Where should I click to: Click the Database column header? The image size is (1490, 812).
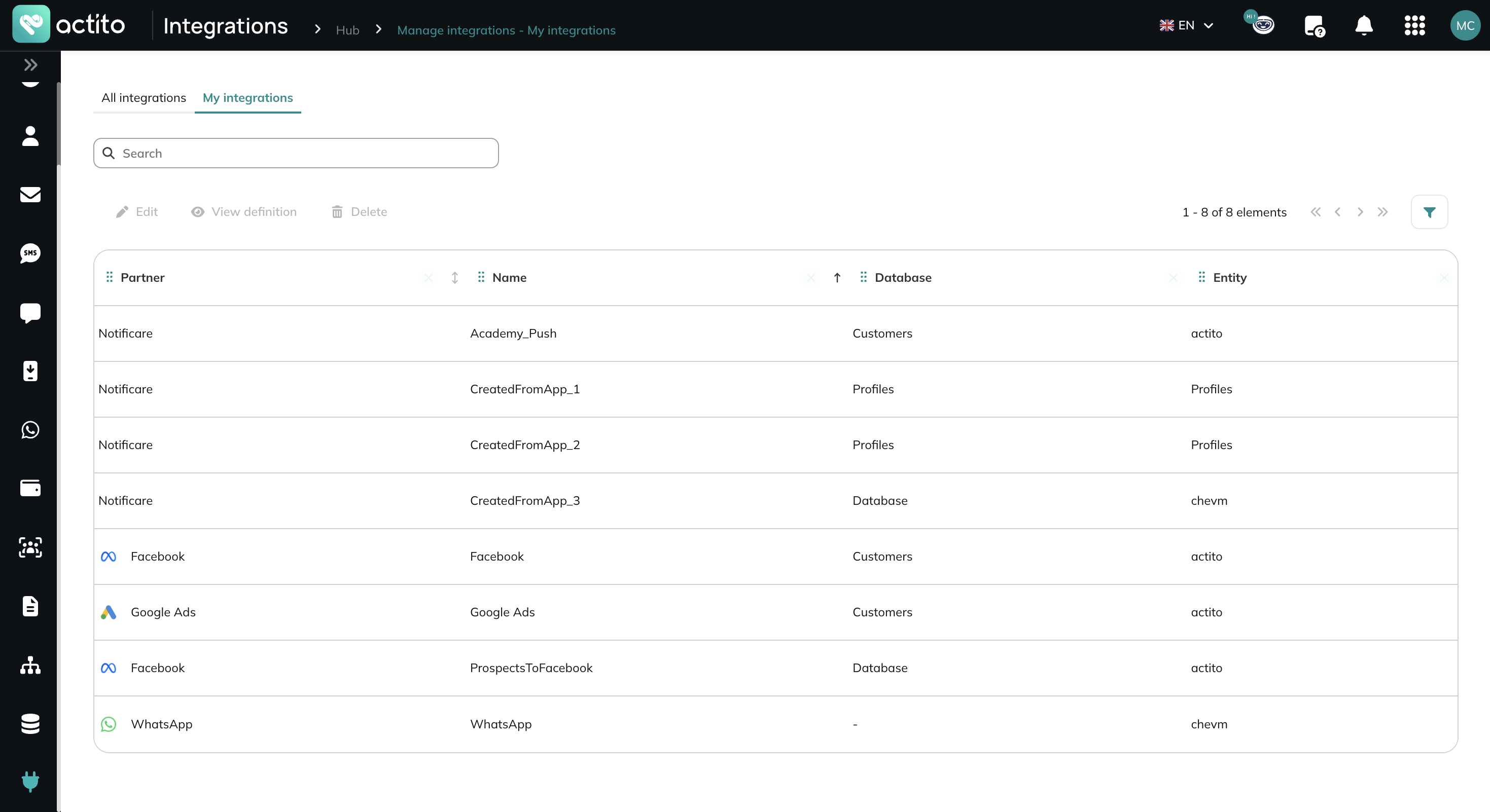point(903,277)
